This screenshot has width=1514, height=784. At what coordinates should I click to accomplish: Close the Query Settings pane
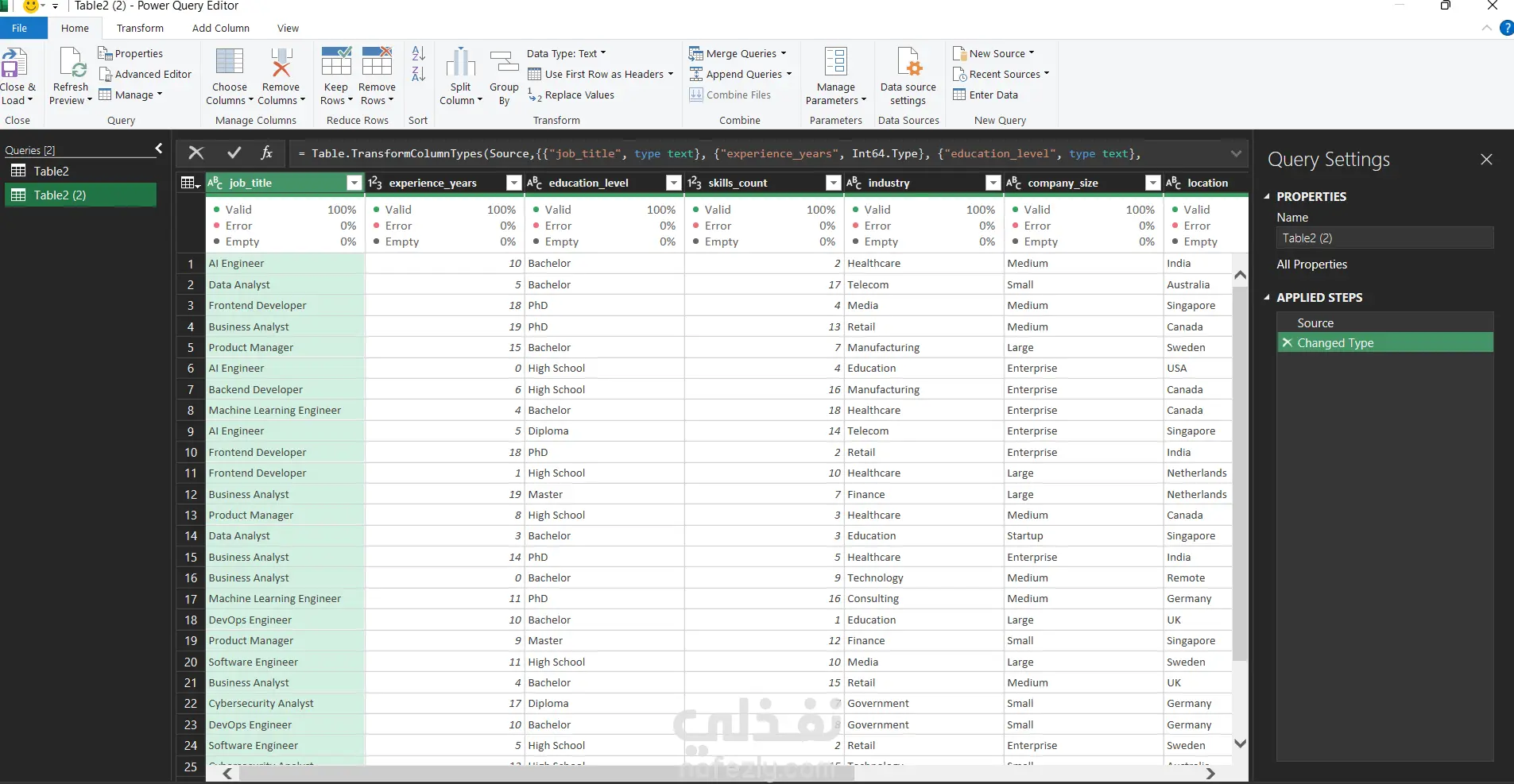(1486, 159)
